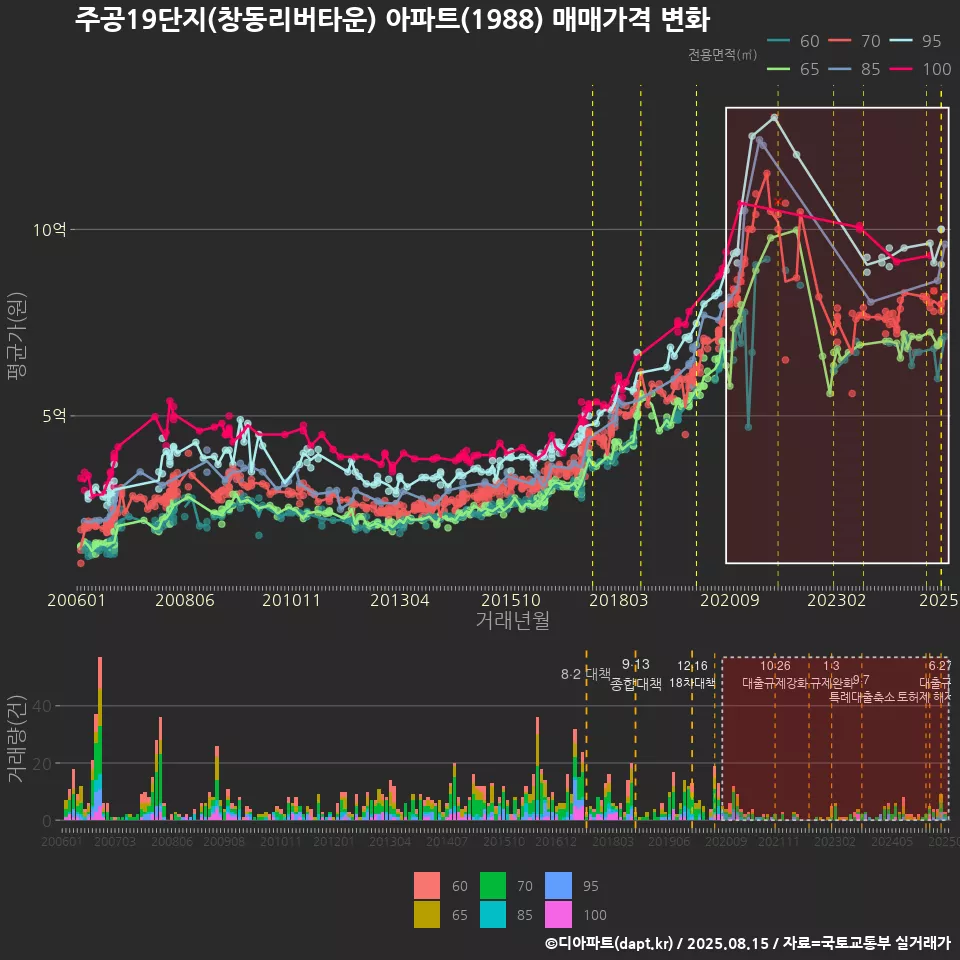Image resolution: width=960 pixels, height=960 pixels.
Task: Click the magenta 100 line entry in top legend
Action: point(920,69)
